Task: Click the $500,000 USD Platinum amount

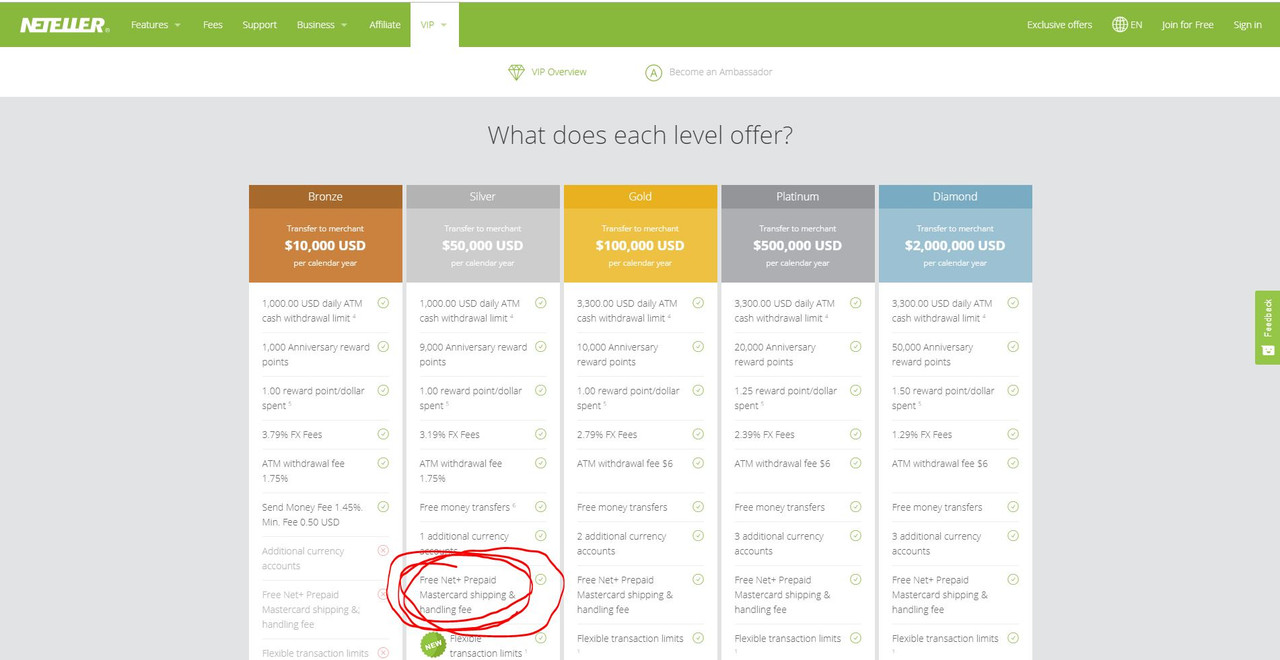Action: tap(798, 245)
